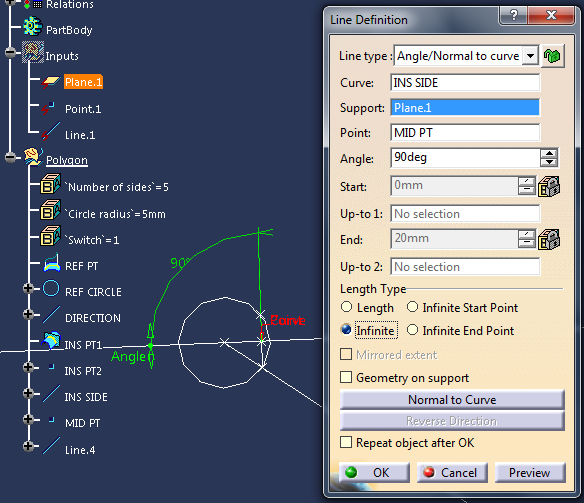
Task: Click the Preview button
Action: tap(530, 472)
